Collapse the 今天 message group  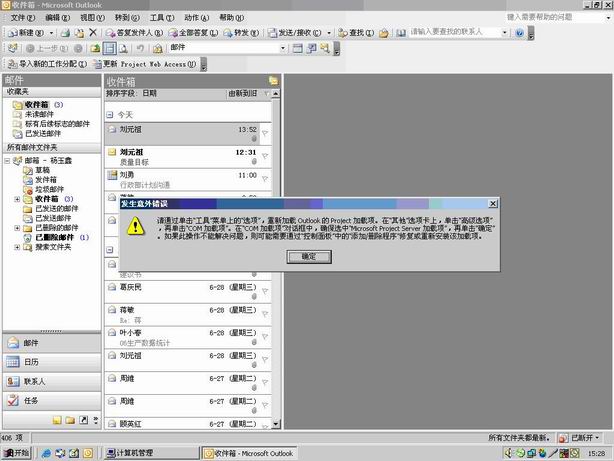pyautogui.click(x=110, y=115)
